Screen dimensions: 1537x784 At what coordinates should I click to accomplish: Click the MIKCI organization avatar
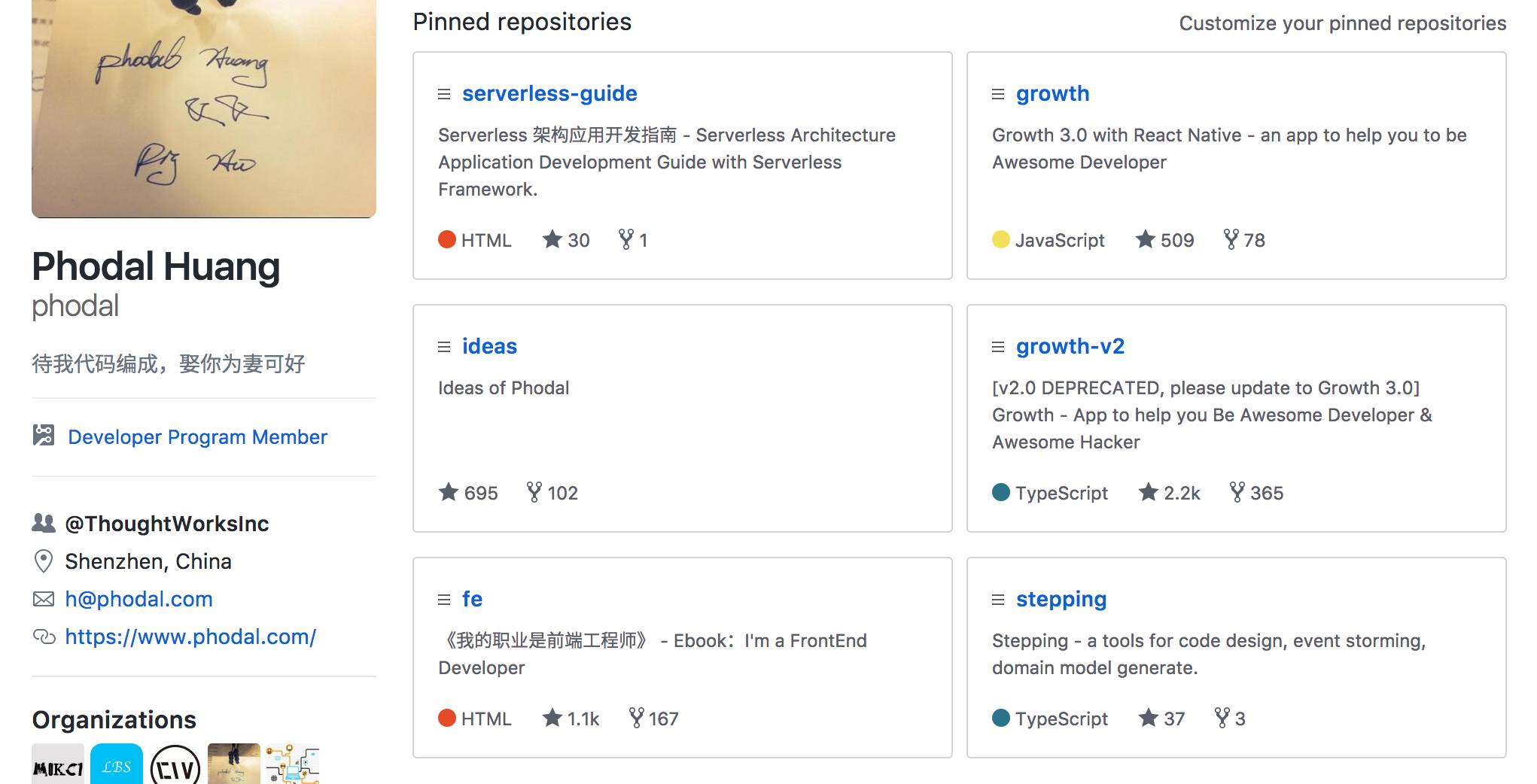[58, 764]
